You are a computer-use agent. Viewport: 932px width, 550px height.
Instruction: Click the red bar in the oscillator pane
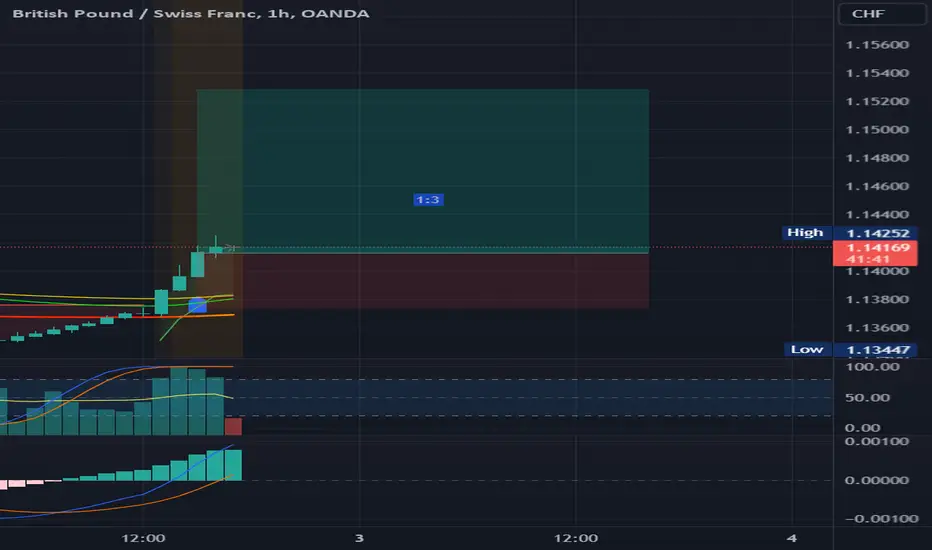click(x=233, y=427)
